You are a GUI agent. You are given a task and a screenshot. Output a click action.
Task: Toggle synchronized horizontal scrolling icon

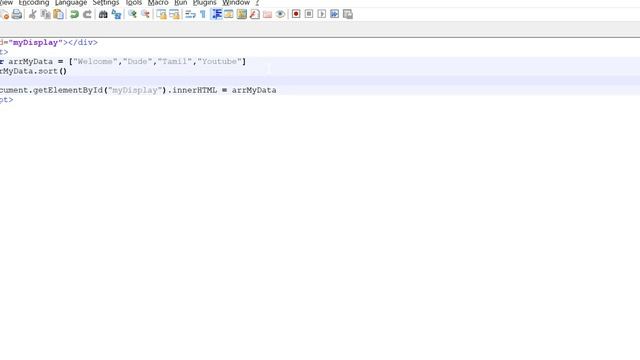point(174,14)
